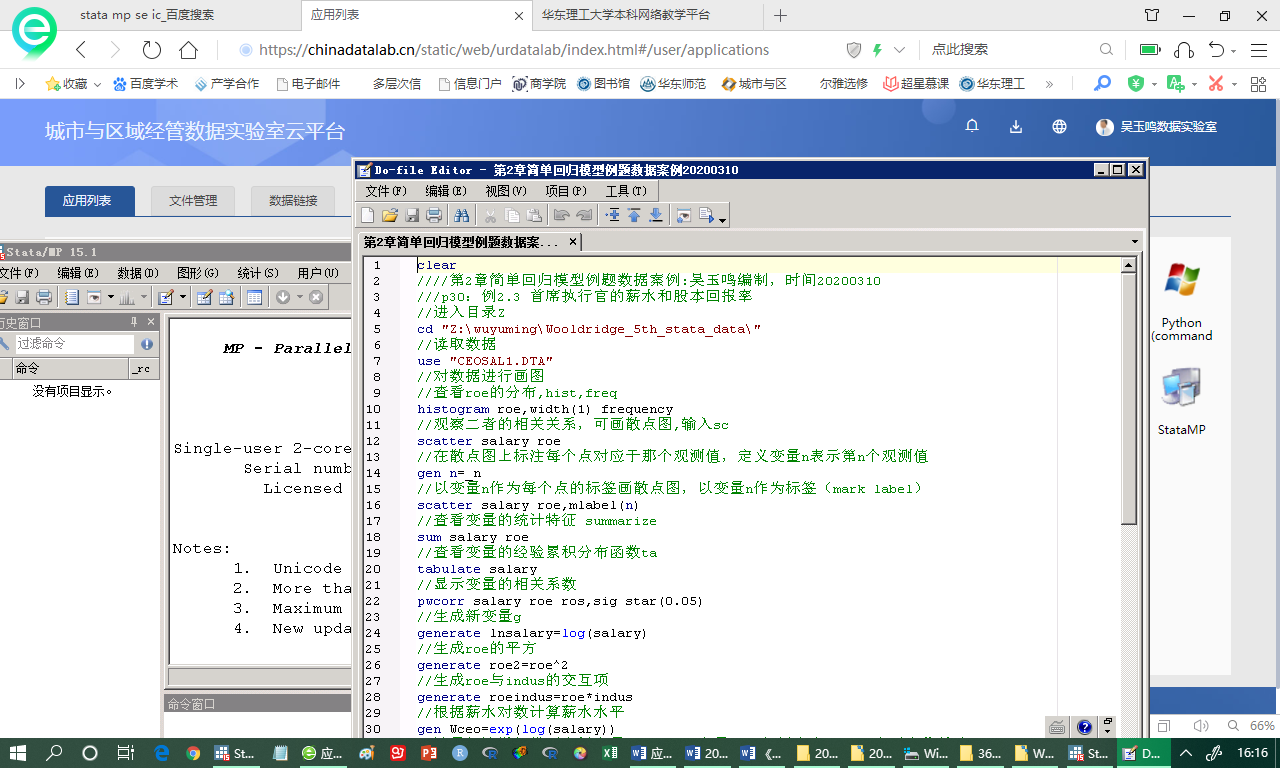Screen dimensions: 1280x768
Task: Open 视图(V) menu in Do-file Editor
Action: coord(506,191)
